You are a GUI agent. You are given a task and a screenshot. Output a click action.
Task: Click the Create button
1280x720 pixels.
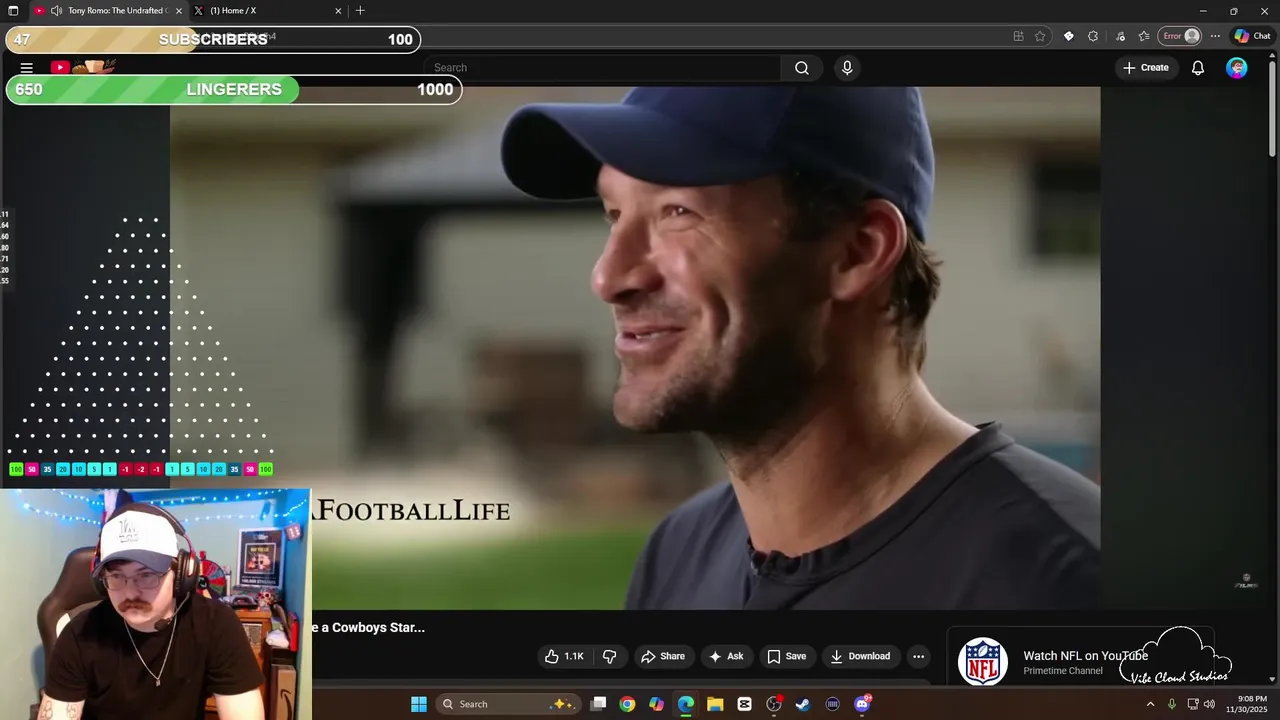1146,68
